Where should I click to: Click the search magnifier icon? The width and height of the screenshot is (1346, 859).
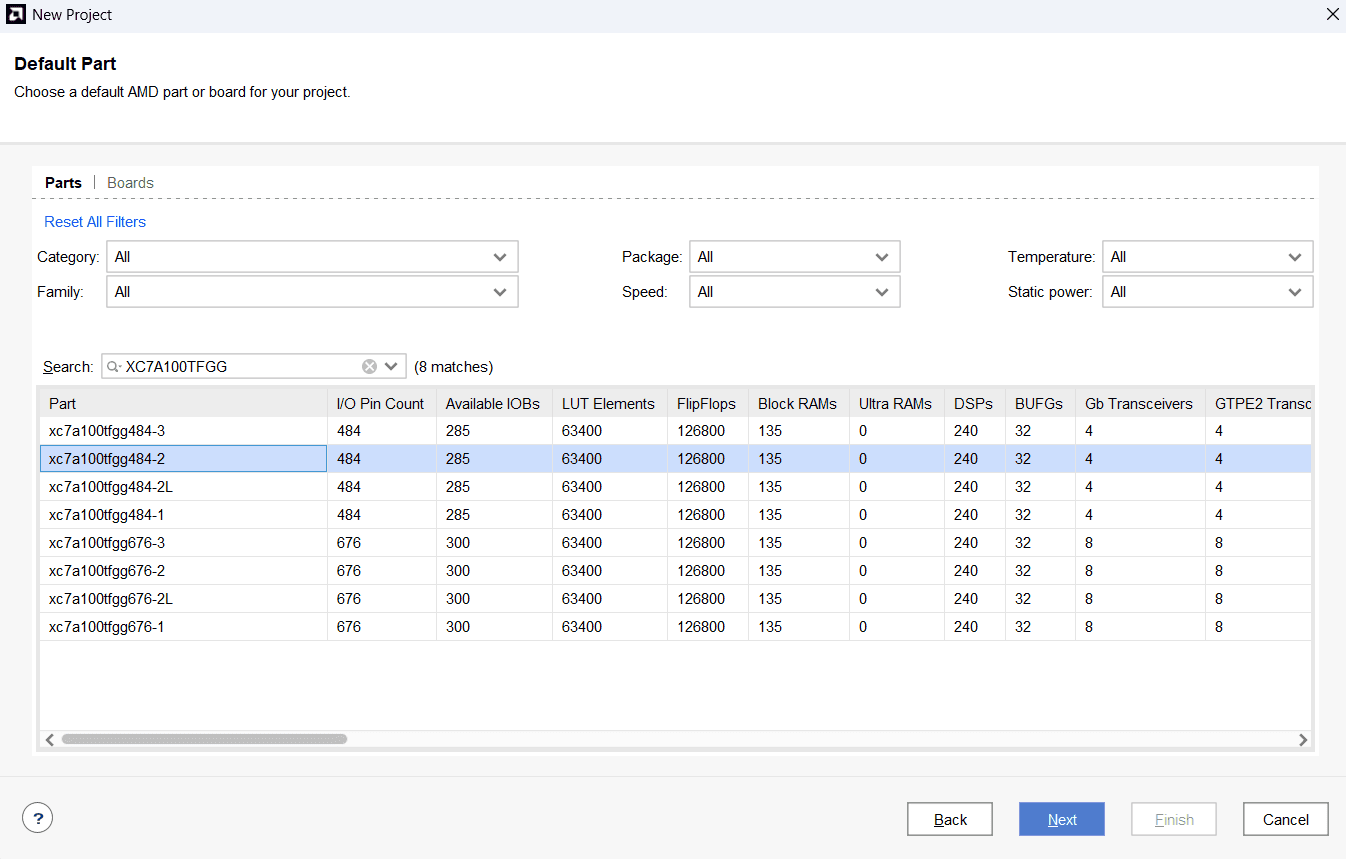114,367
